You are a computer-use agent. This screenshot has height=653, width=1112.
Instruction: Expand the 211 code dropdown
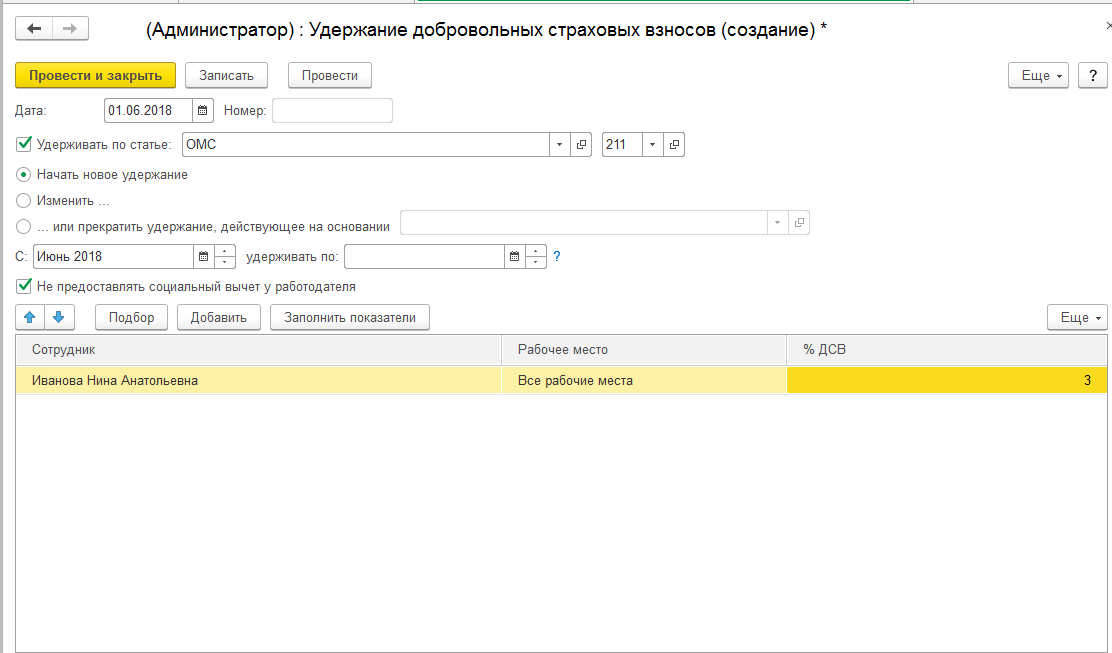pyautogui.click(x=652, y=145)
